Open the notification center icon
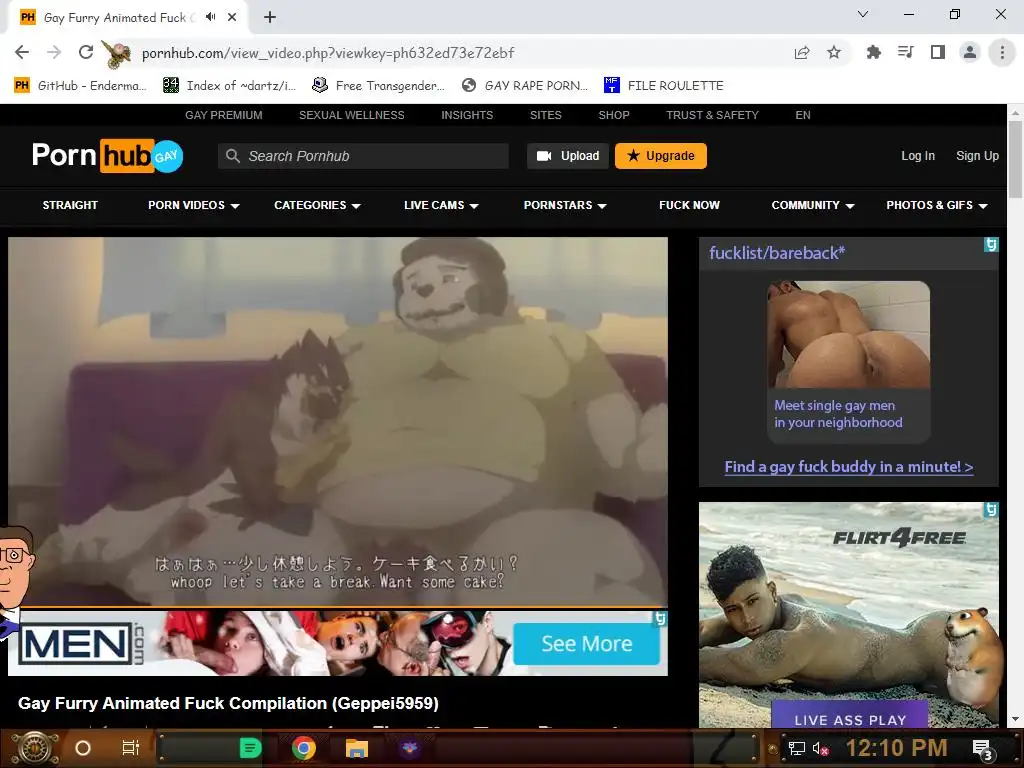The width and height of the screenshot is (1024, 768). coord(983,750)
